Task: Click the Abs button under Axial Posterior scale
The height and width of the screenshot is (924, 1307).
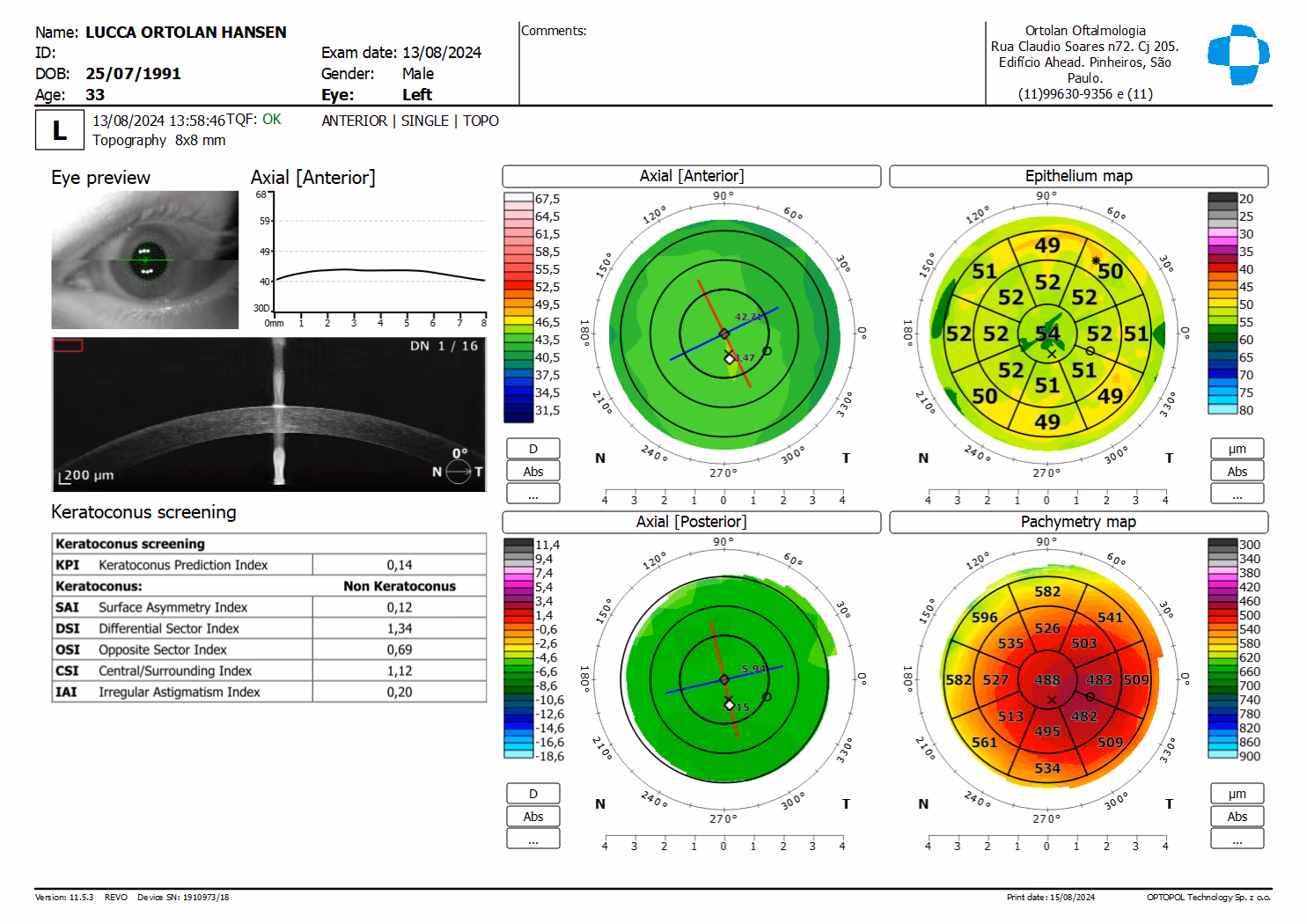Action: [x=532, y=817]
